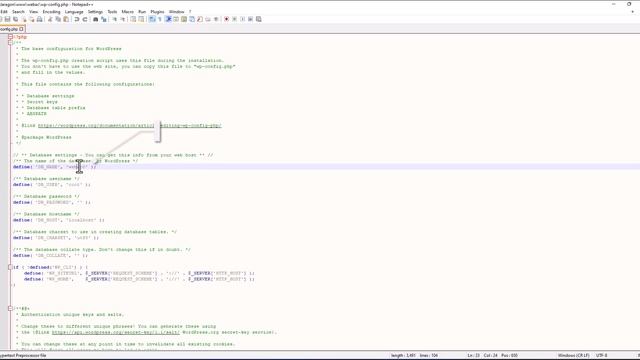
Task: Click Save Current Recorded Macro icon
Action: tap(258, 19)
